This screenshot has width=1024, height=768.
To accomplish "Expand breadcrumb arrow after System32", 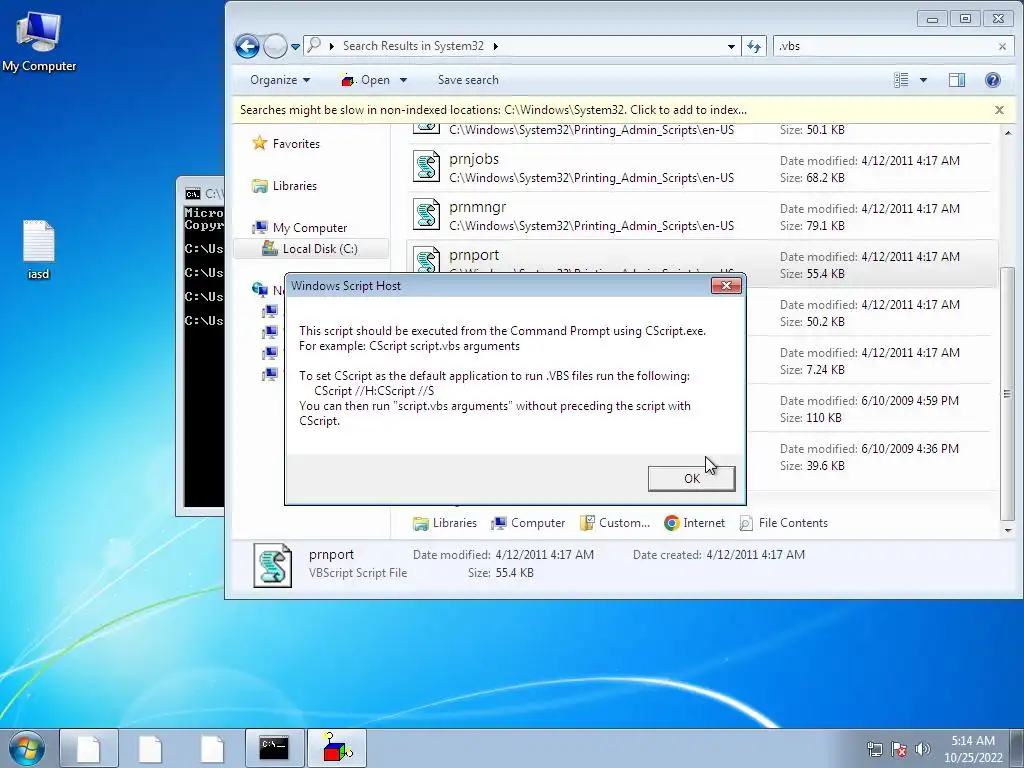I will (496, 46).
